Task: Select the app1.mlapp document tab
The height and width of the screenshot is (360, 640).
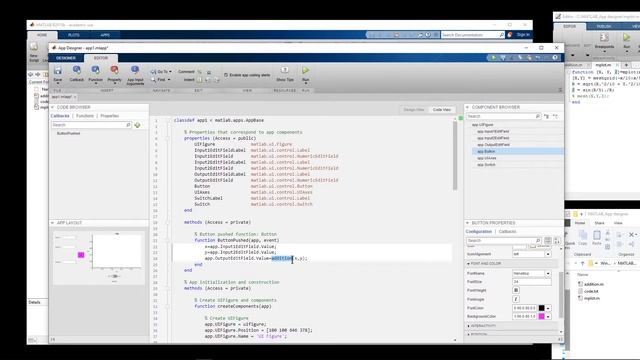Action: 62,97
